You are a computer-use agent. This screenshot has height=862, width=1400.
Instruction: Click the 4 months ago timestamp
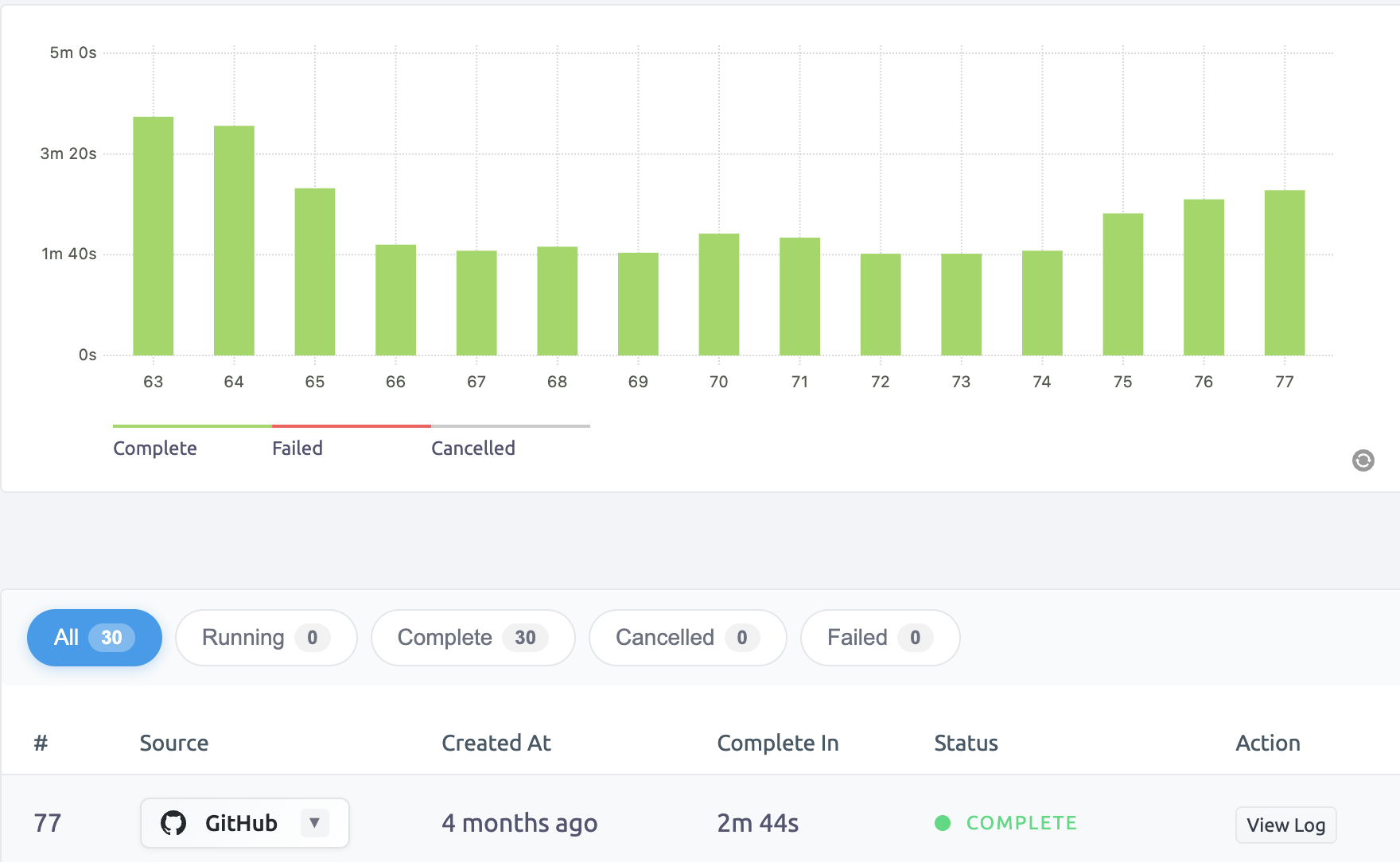[519, 823]
